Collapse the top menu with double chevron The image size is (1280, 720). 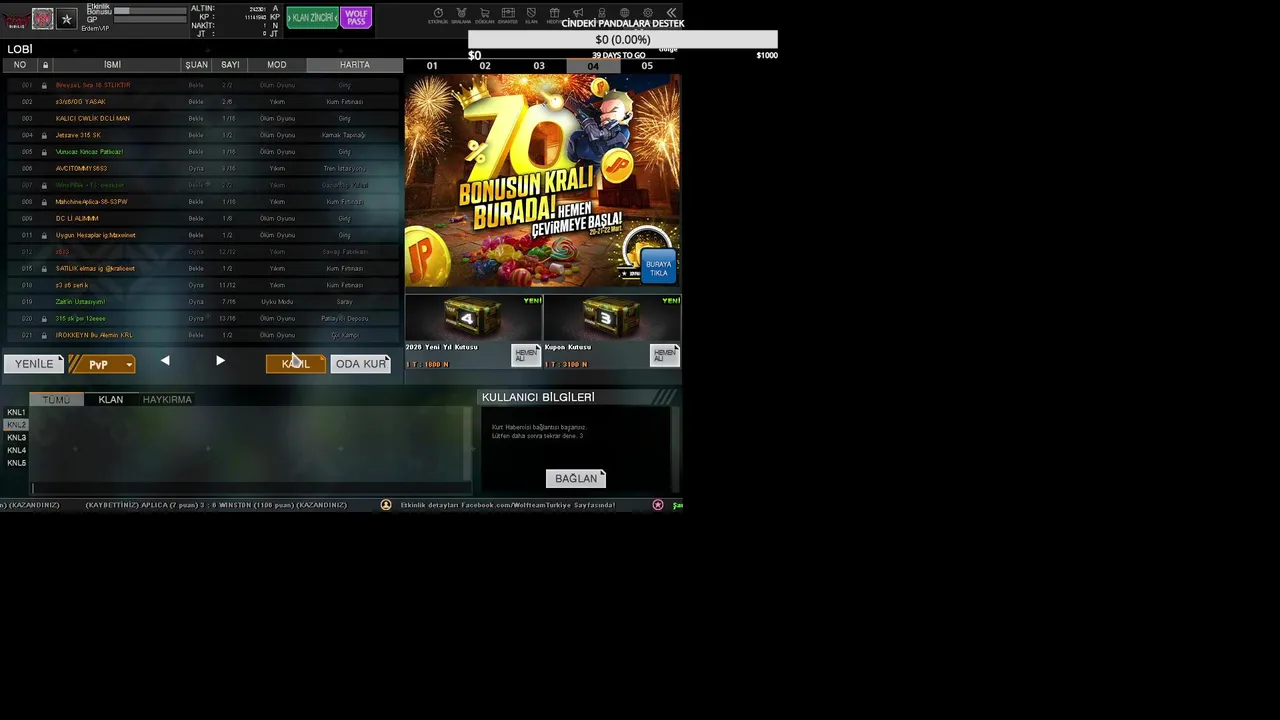click(x=671, y=13)
